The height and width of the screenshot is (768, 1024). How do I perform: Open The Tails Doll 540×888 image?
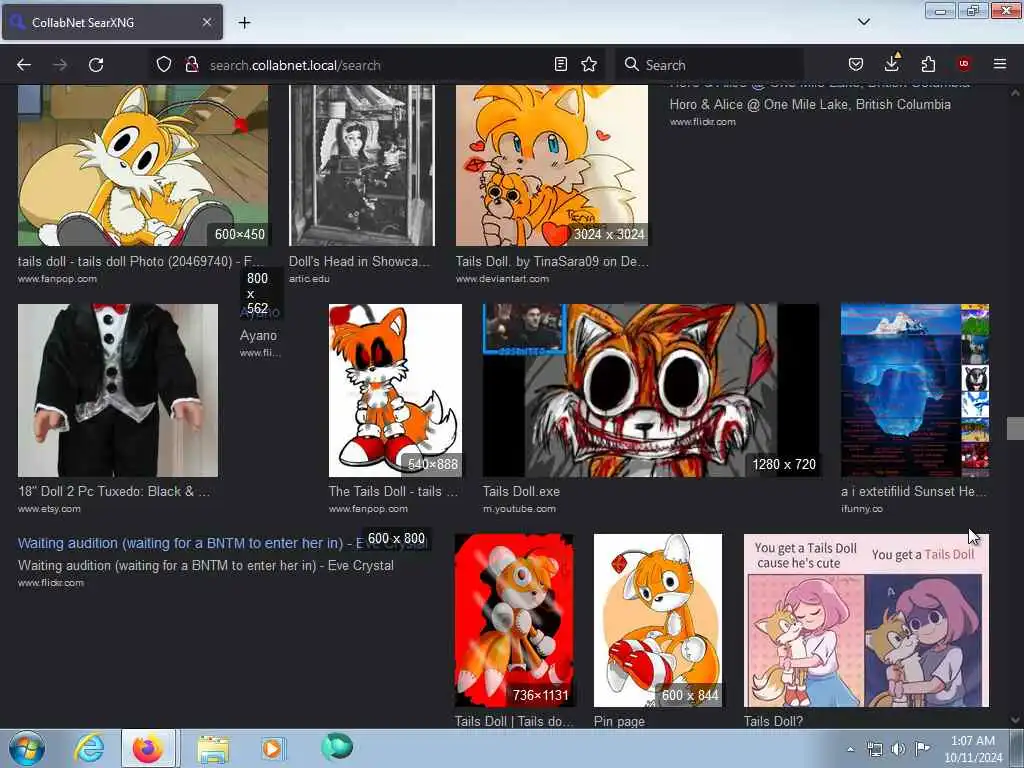coord(395,390)
